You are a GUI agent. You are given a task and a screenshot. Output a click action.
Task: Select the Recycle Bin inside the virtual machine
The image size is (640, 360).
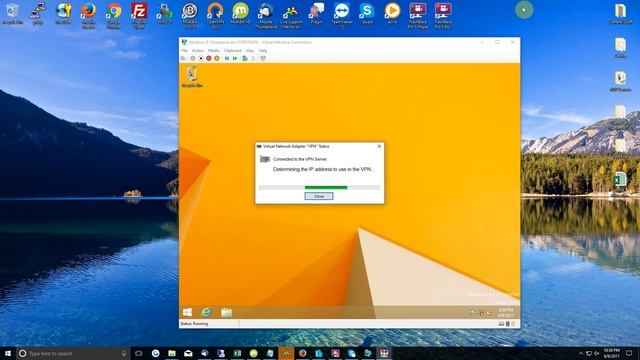(x=192, y=77)
